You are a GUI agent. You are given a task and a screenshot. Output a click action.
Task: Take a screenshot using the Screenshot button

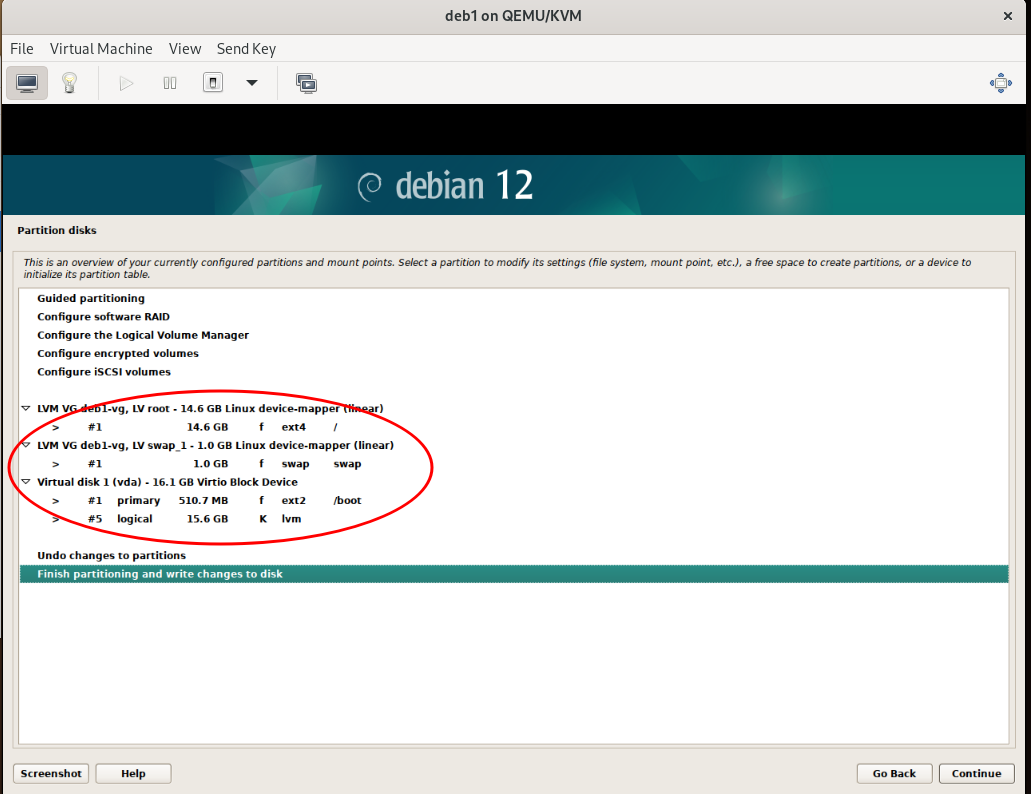tap(50, 773)
